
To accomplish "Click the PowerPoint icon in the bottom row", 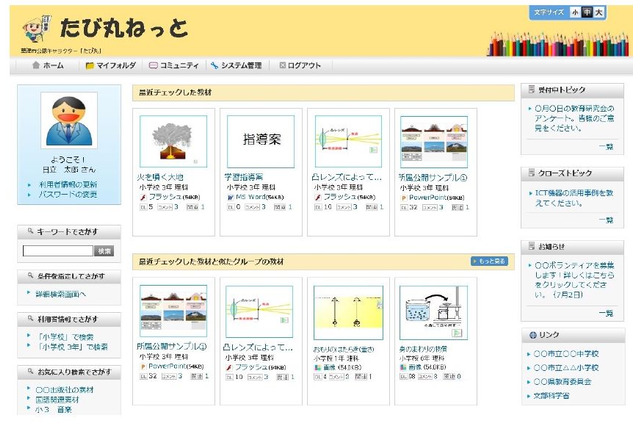I will tap(143, 367).
